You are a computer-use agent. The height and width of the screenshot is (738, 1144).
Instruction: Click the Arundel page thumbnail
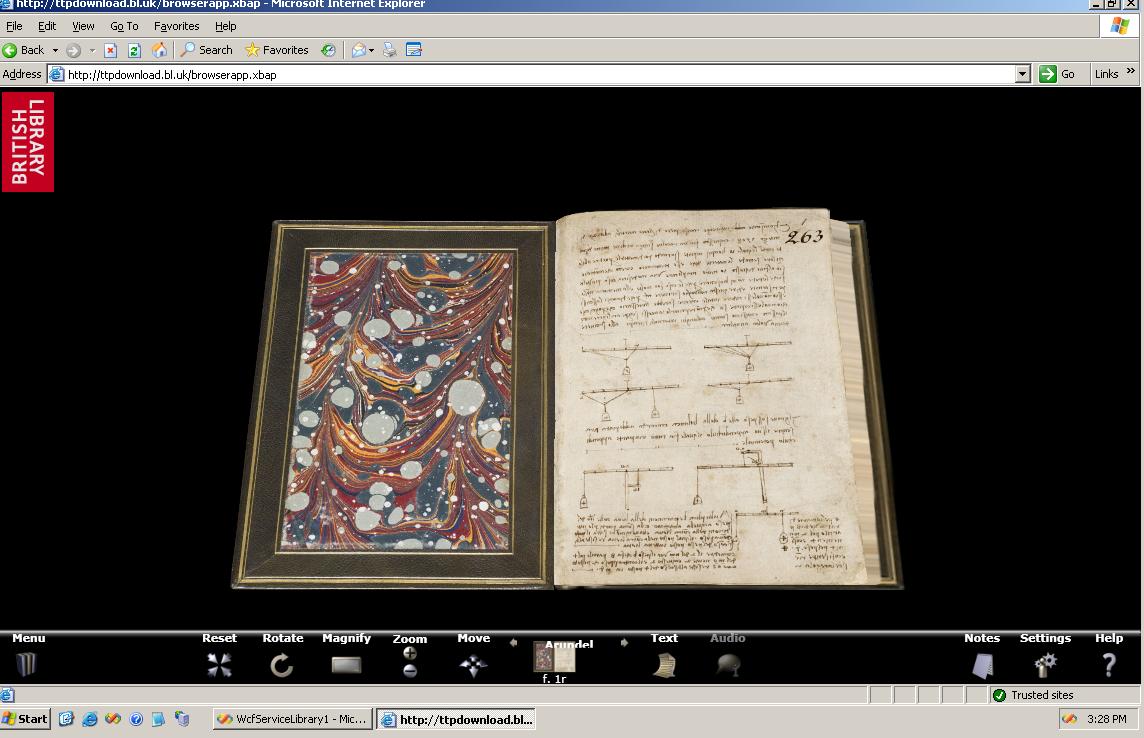pos(554,656)
